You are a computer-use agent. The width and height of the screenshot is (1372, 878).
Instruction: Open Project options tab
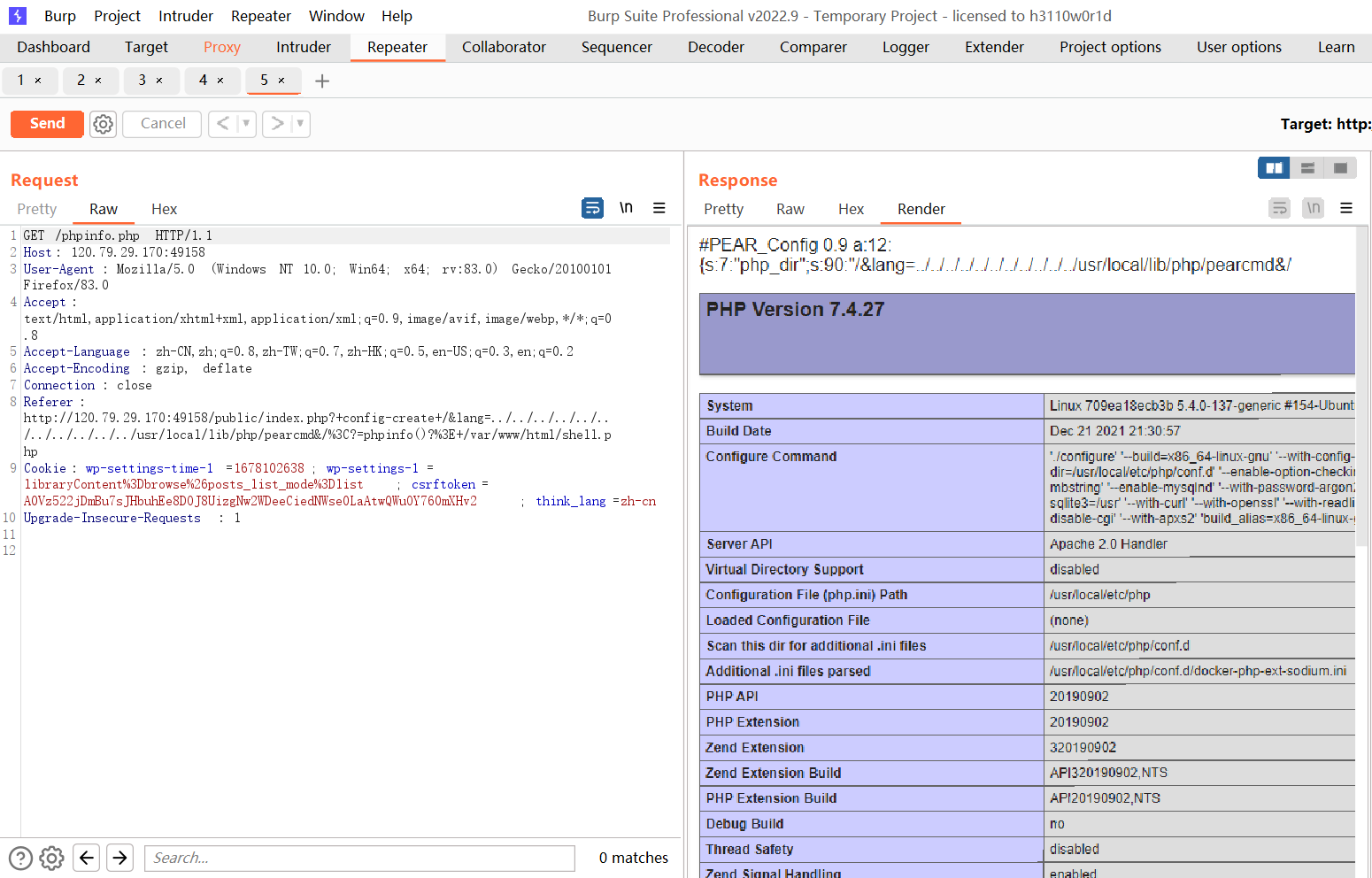[x=1110, y=47]
